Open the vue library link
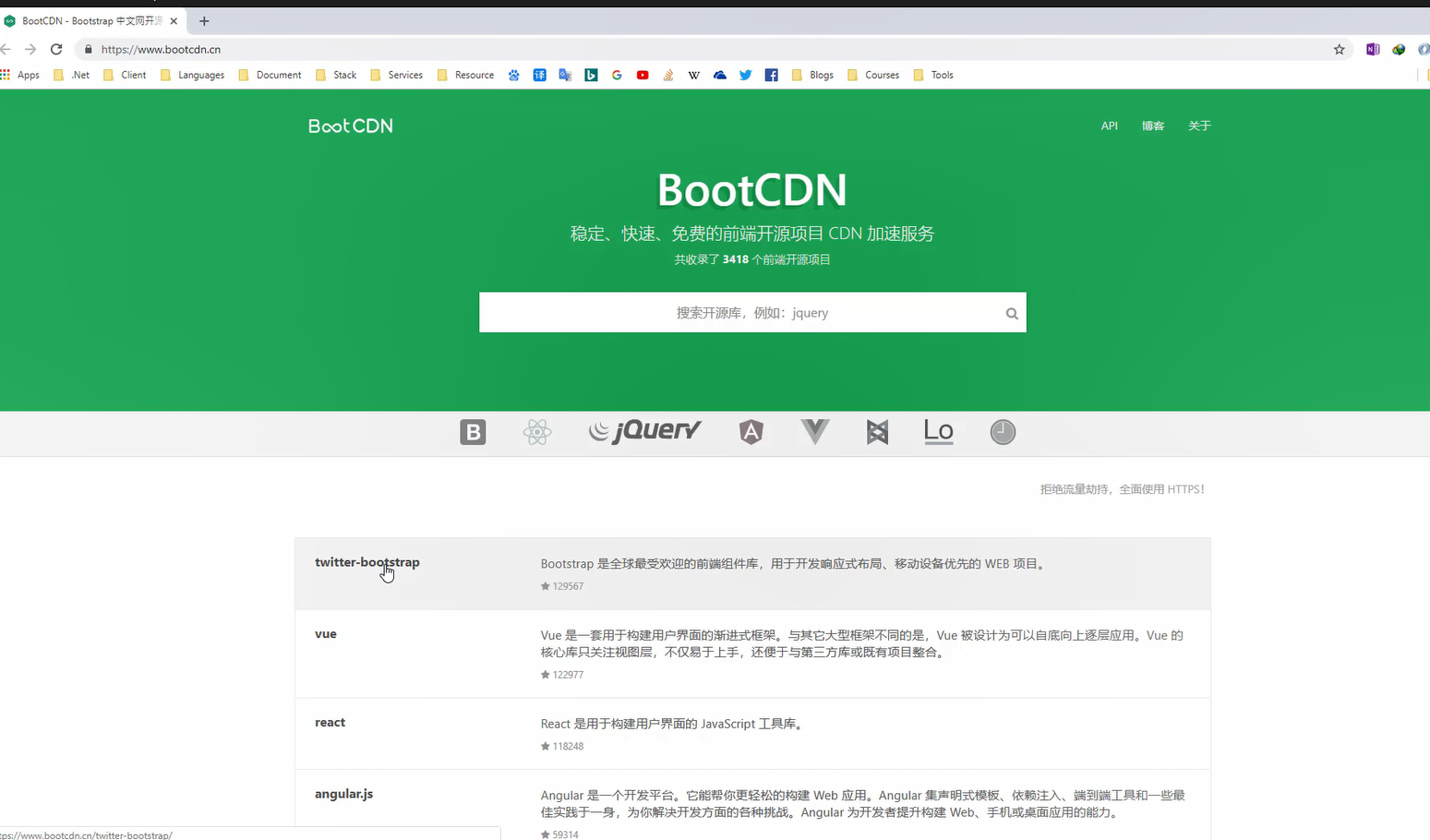This screenshot has height=840, width=1430. (326, 634)
